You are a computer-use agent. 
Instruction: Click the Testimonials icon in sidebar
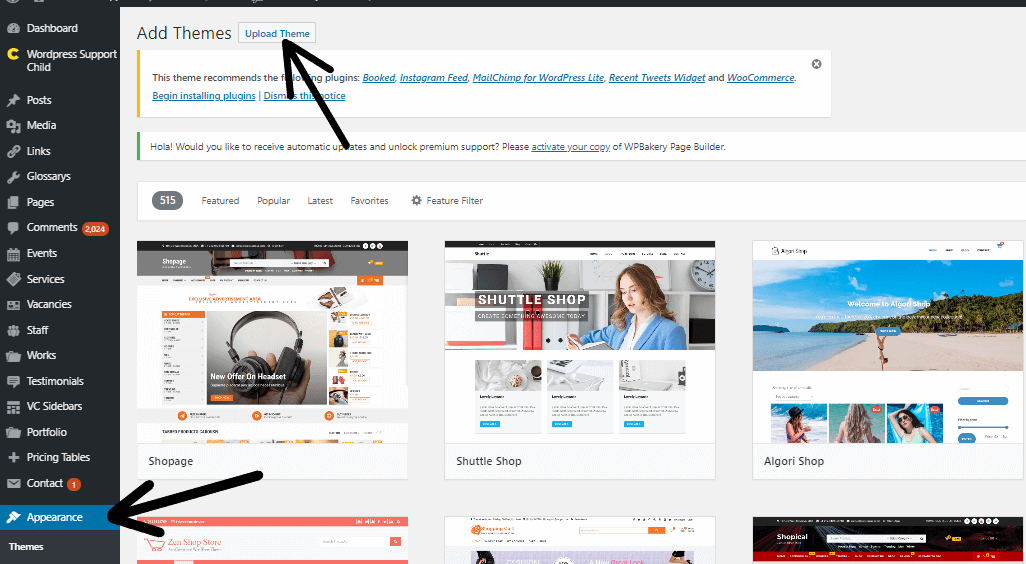[x=13, y=381]
